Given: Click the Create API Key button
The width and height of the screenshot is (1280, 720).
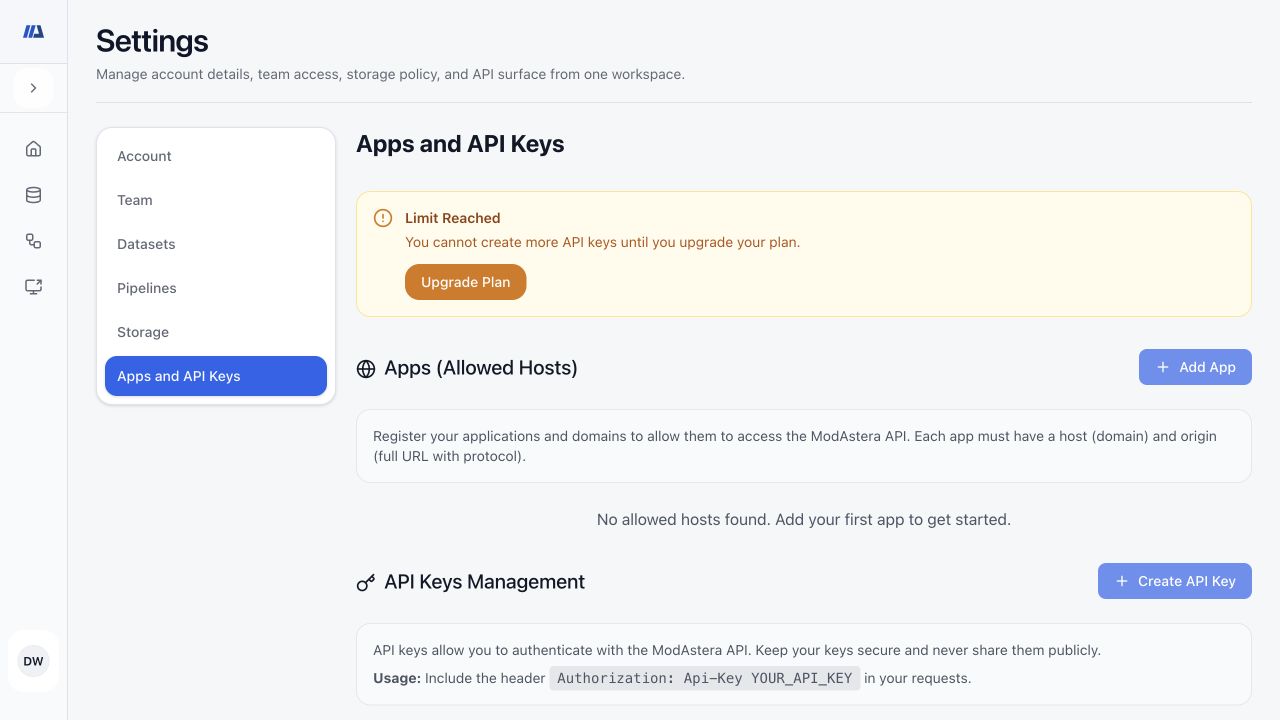Looking at the screenshot, I should [x=1175, y=581].
